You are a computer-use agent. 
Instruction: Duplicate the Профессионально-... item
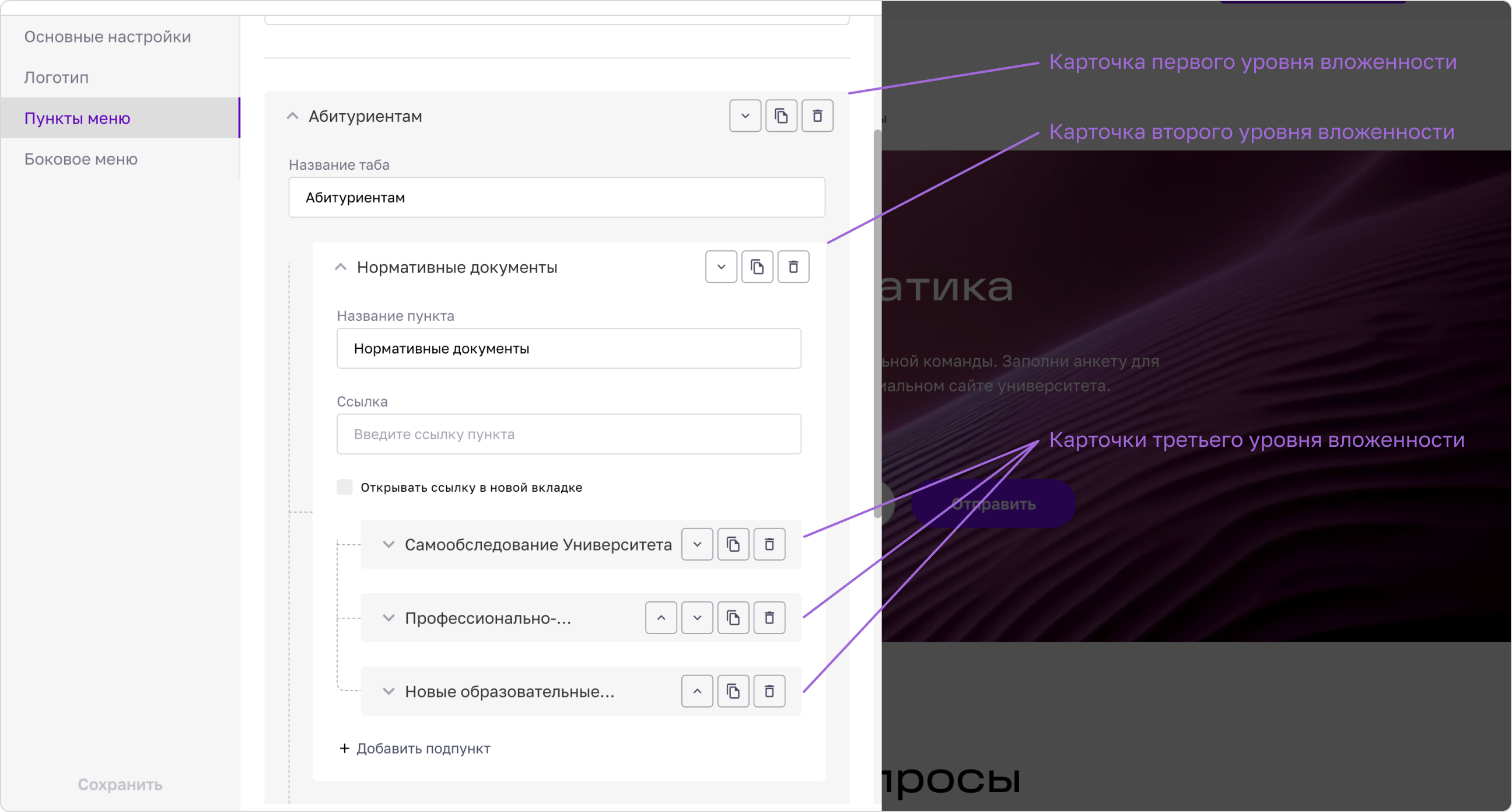(x=733, y=618)
